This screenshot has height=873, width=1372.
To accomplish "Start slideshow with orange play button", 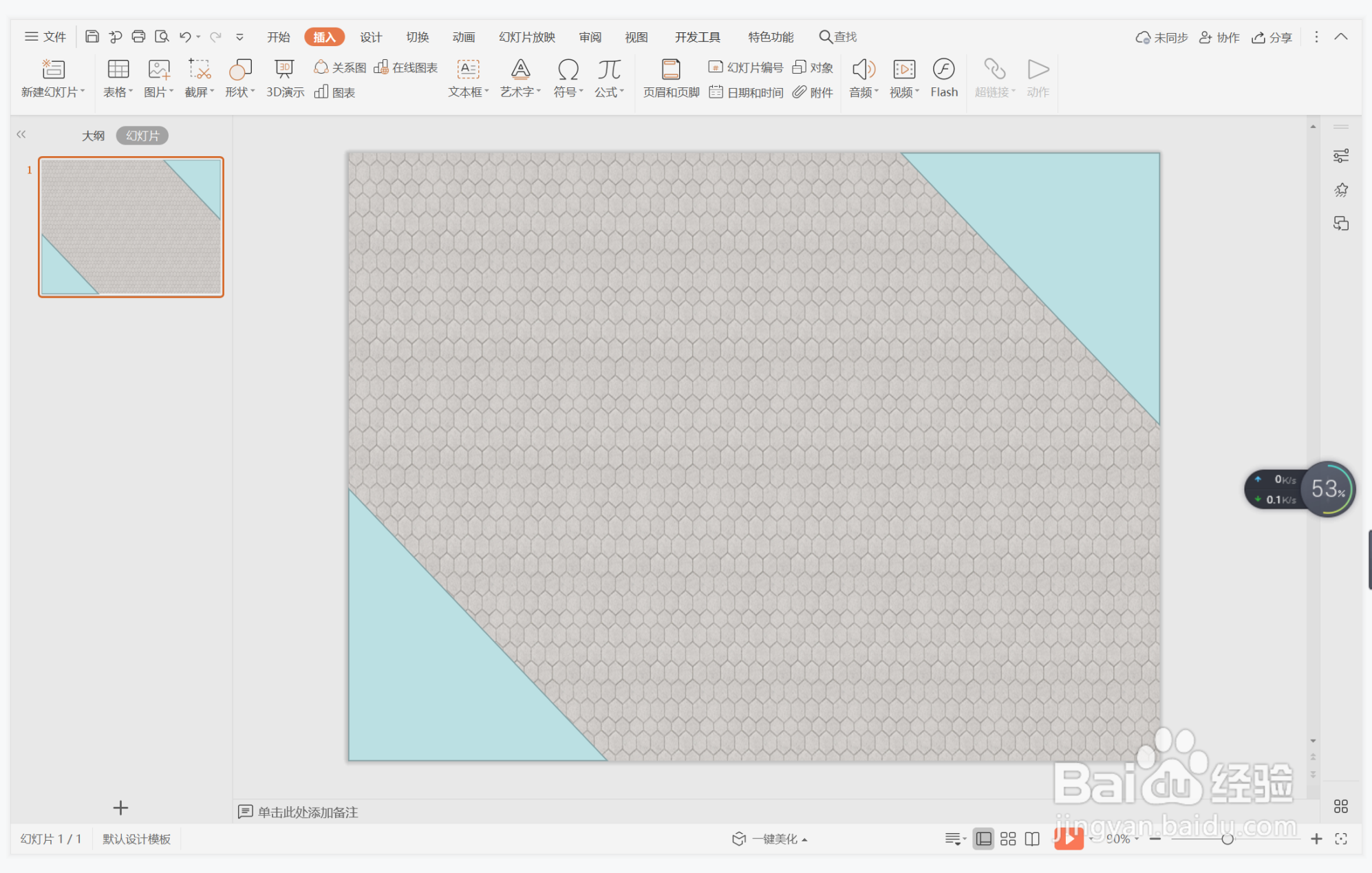I will [x=1068, y=838].
